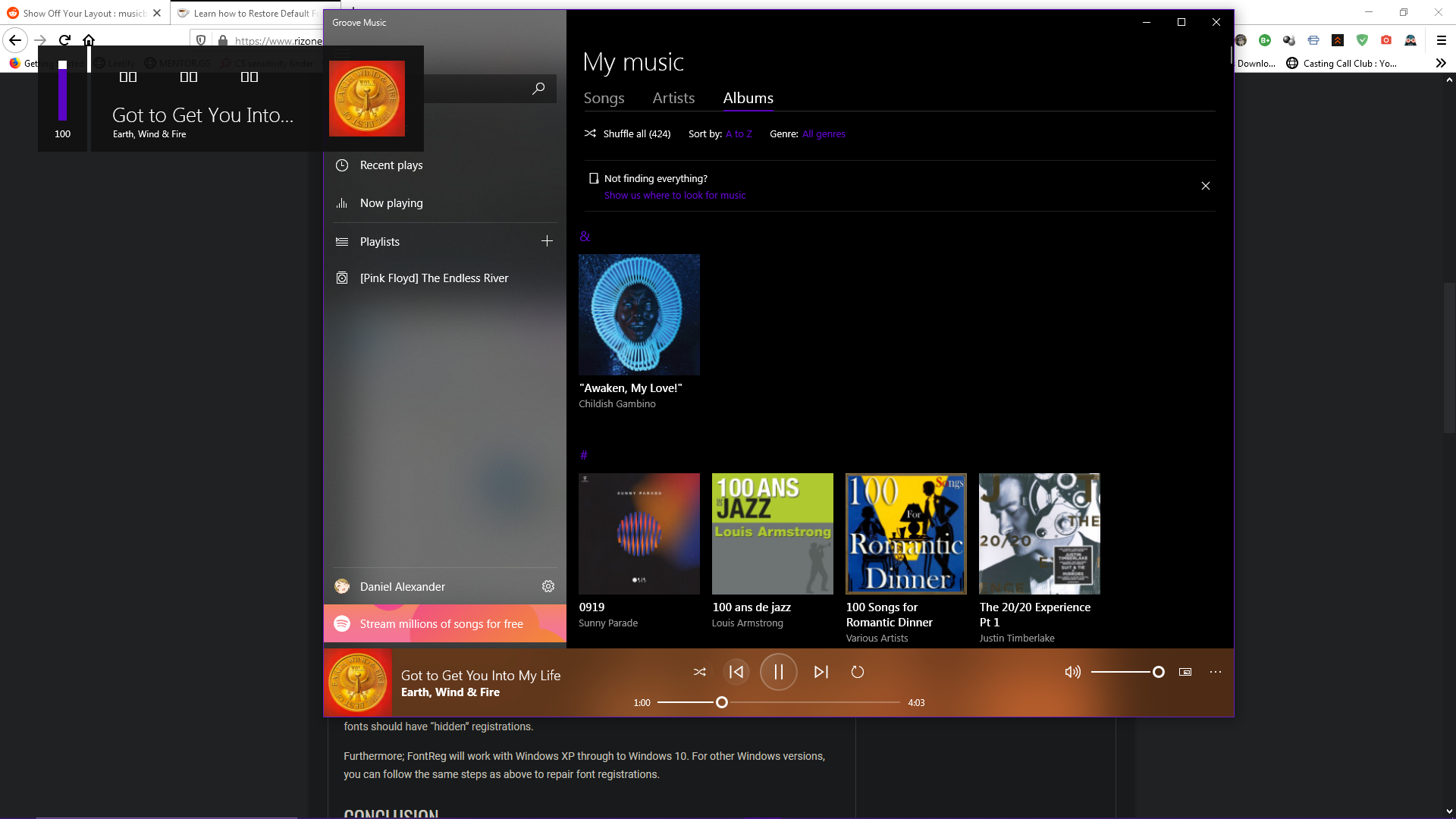Open more playback options ellipsis
The image size is (1456, 819).
point(1216,672)
